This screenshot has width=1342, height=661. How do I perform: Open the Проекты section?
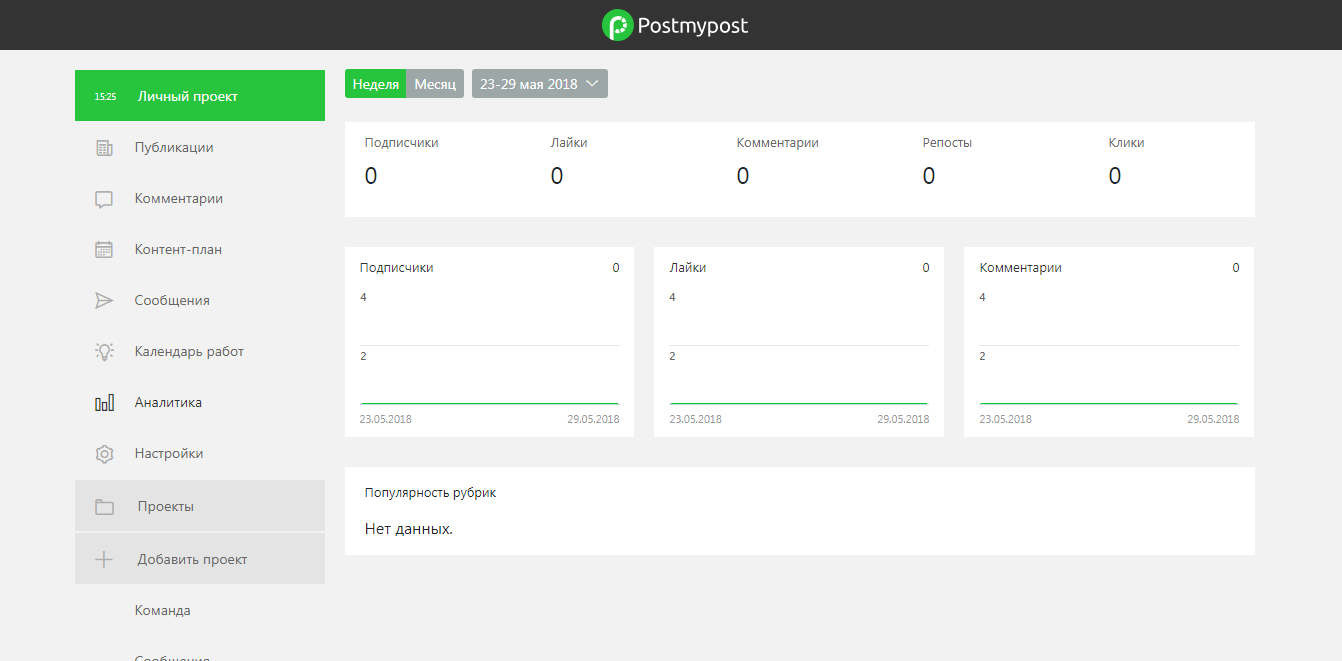(x=166, y=507)
